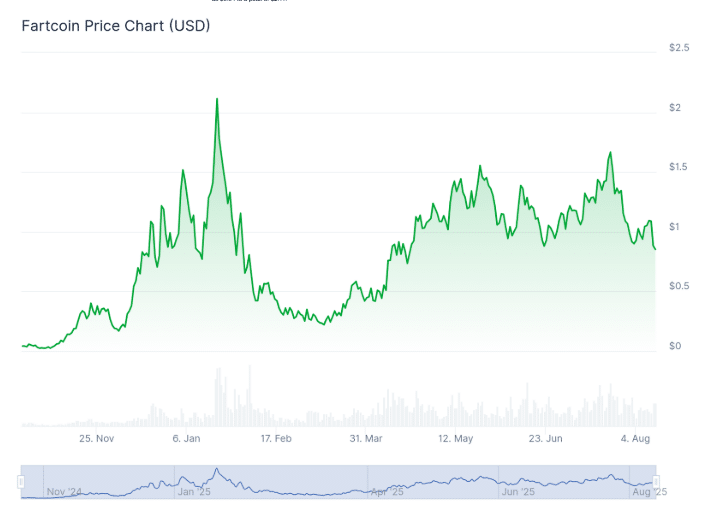
Task: Click the $2.5 y-axis label
Action: pyautogui.click(x=679, y=48)
